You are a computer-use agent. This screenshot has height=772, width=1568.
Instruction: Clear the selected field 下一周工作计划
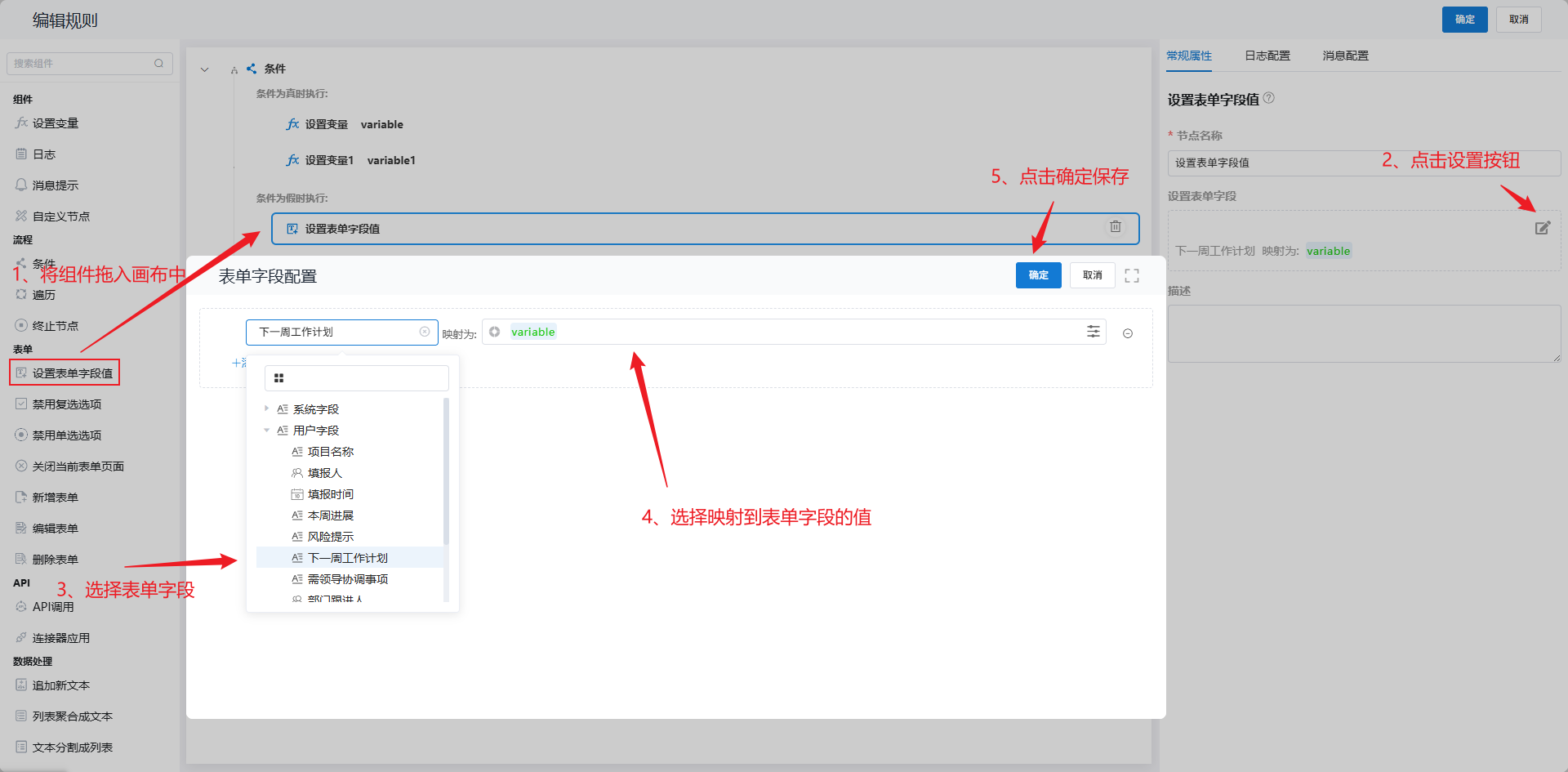pos(425,332)
